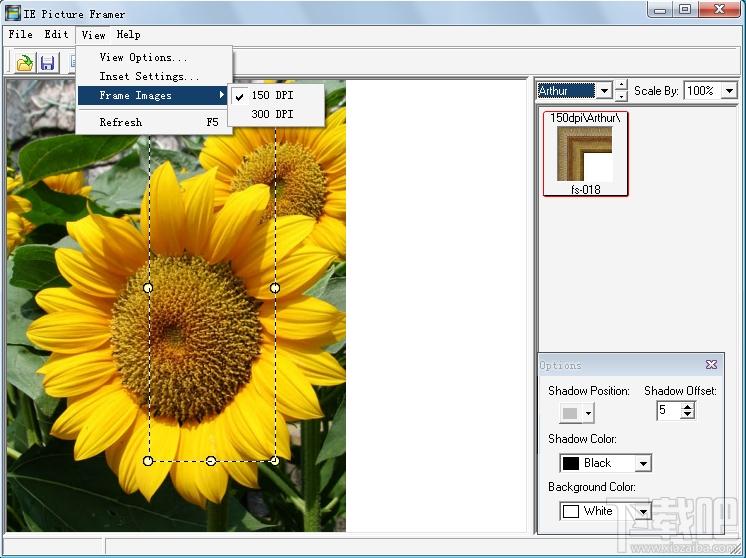
Task: Select the checked 150 DPI option
Action: 276,95
